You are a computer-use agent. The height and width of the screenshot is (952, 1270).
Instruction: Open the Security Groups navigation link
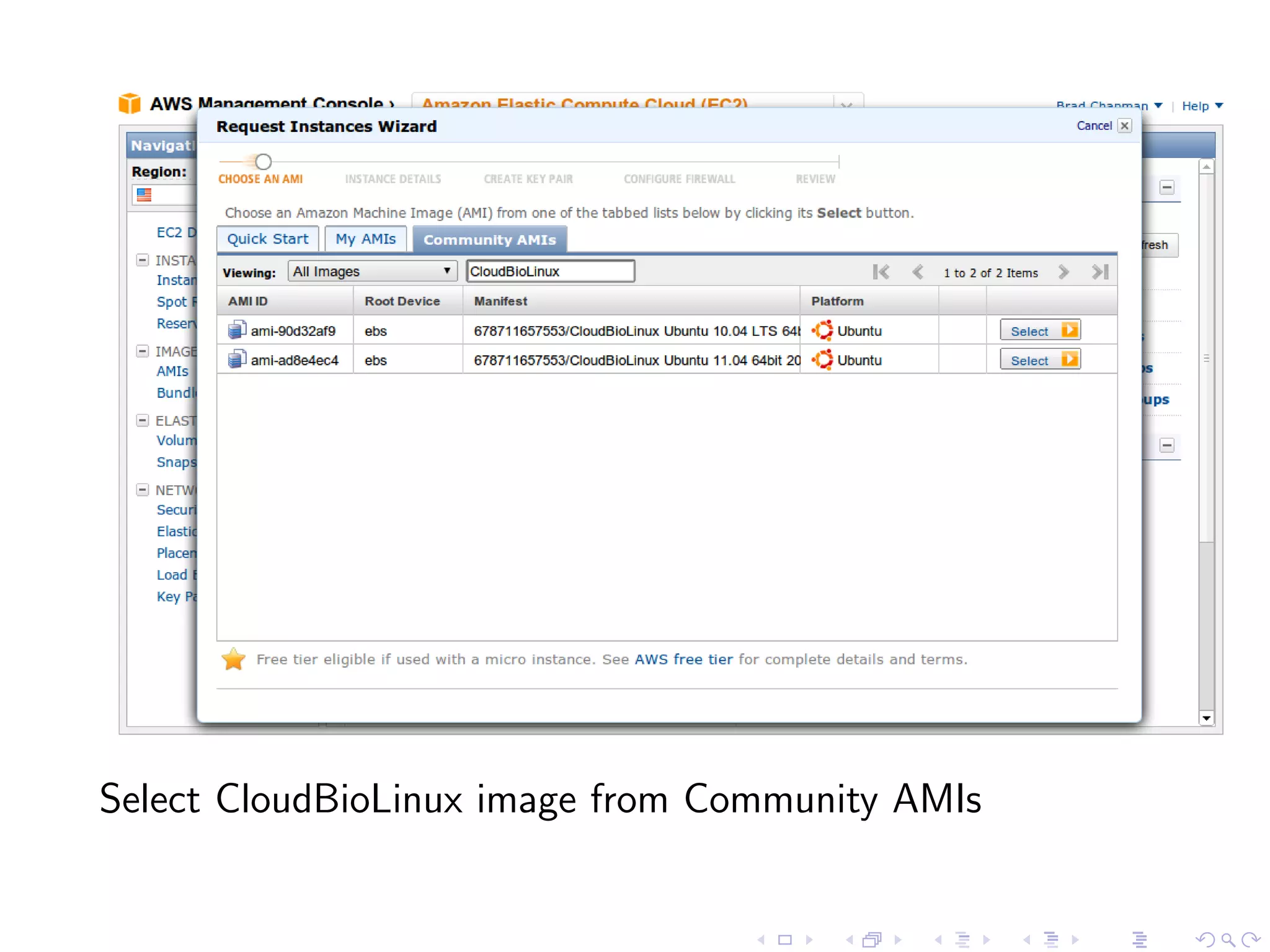(177, 510)
